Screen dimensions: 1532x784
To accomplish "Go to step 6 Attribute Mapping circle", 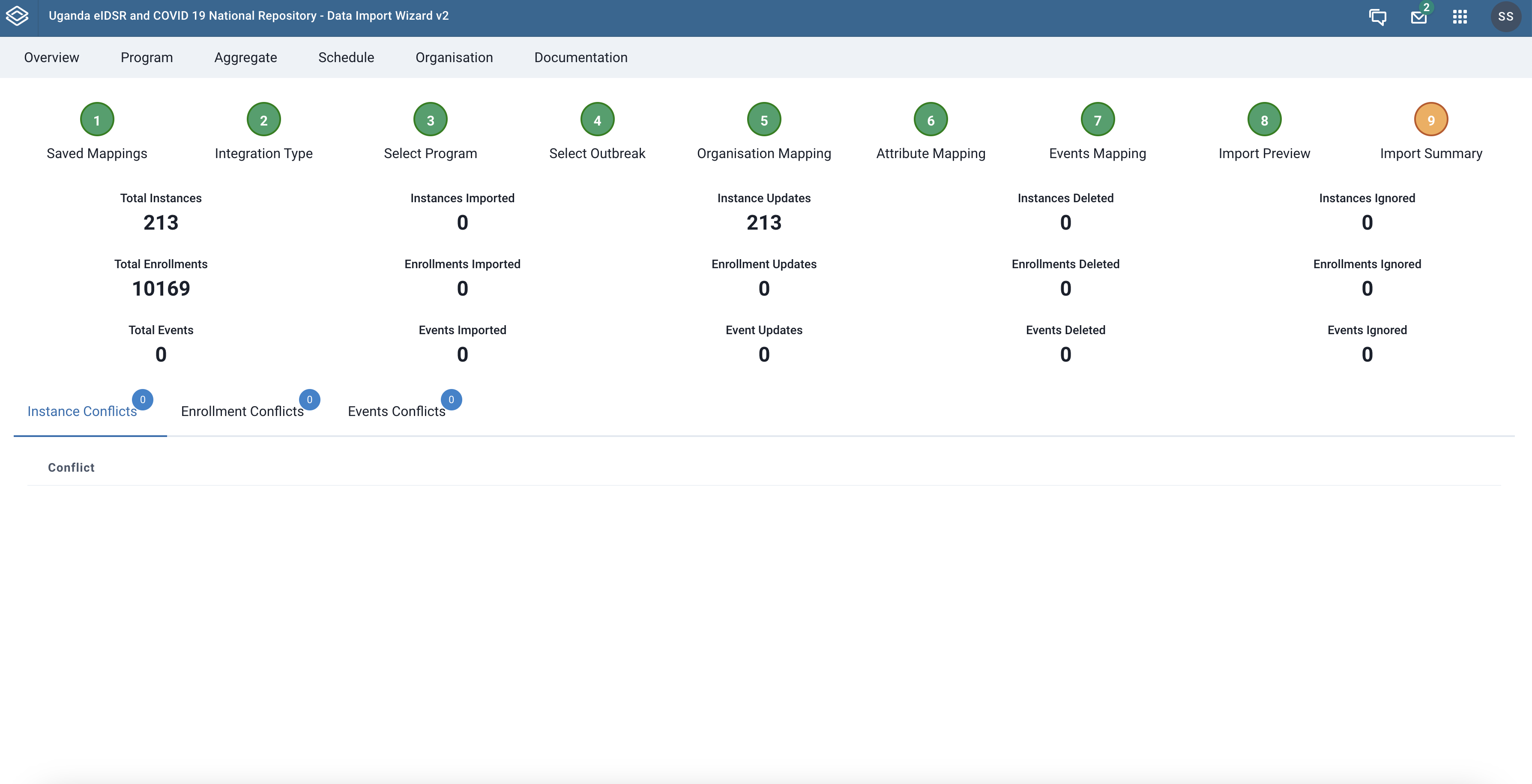I will (931, 120).
